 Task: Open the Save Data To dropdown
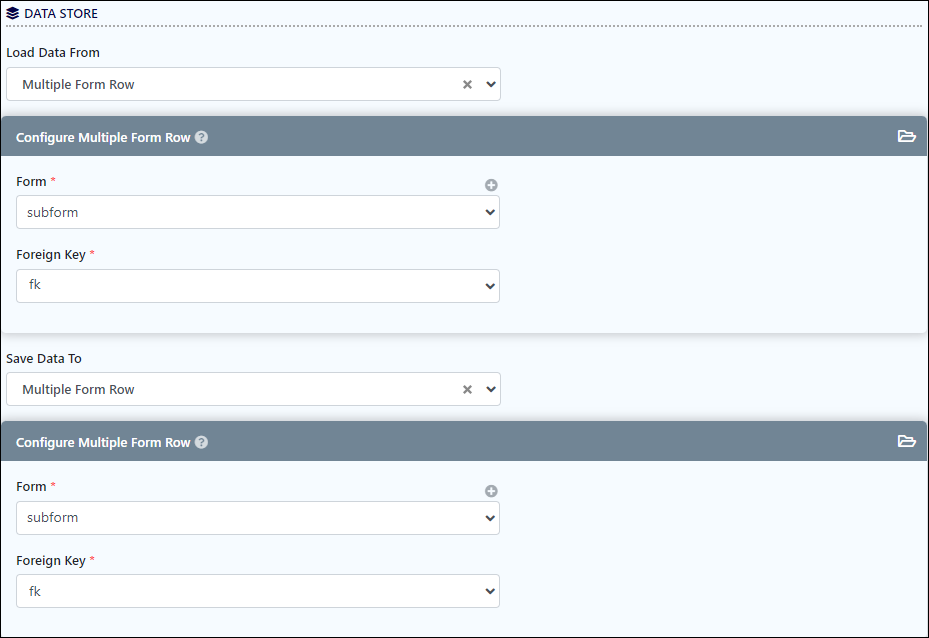490,390
